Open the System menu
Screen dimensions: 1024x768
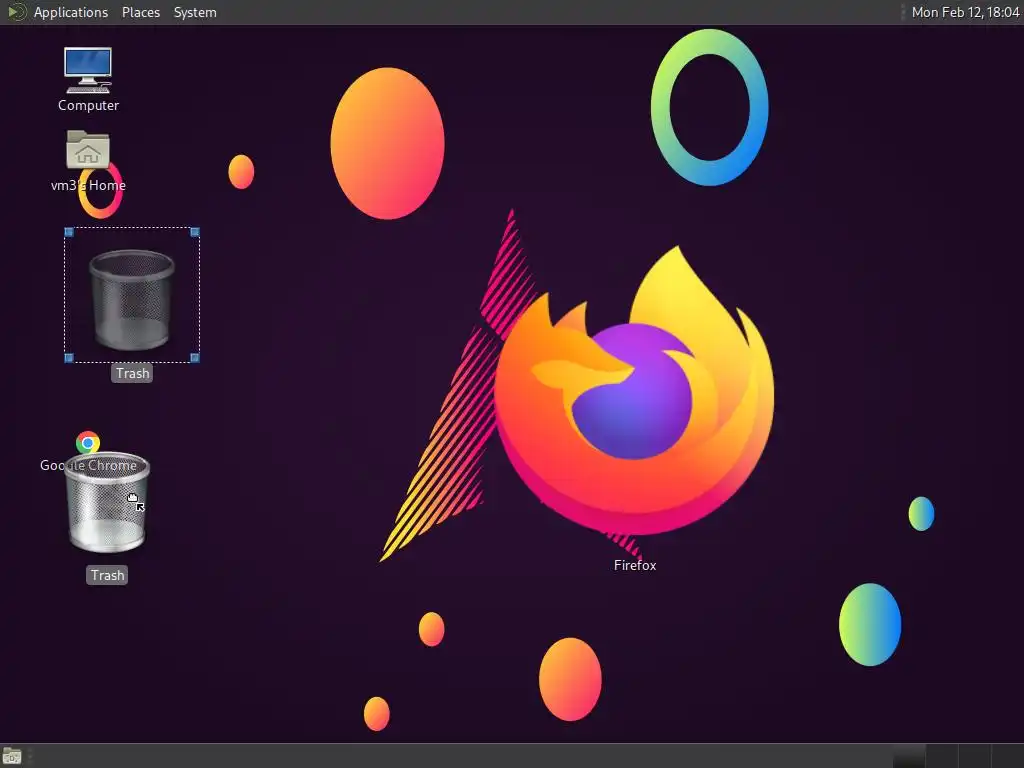coord(195,12)
